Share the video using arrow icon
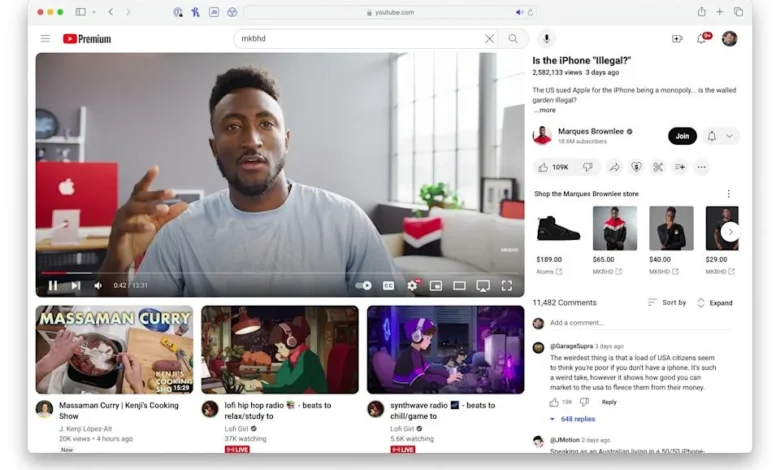Screen dimensions: 780x470 614,167
